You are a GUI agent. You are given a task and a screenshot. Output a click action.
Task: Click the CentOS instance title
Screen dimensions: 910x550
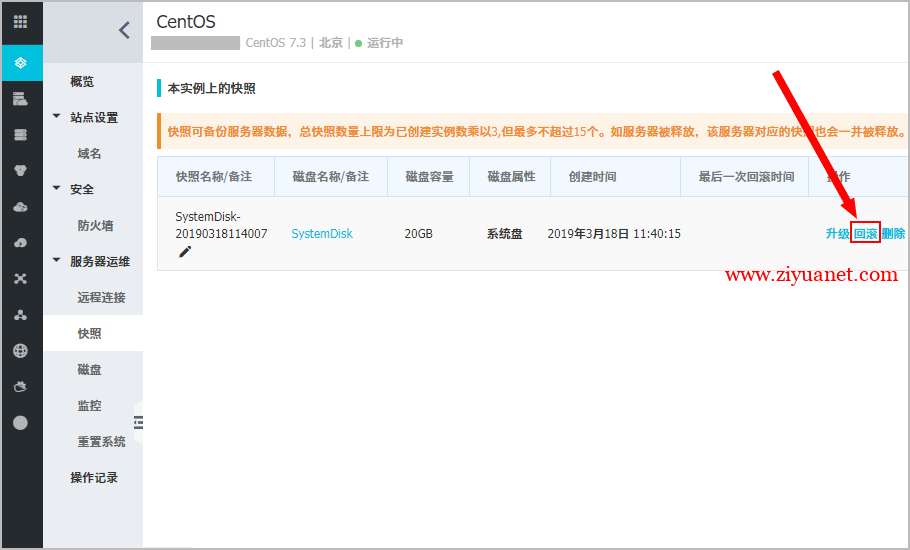coord(186,22)
